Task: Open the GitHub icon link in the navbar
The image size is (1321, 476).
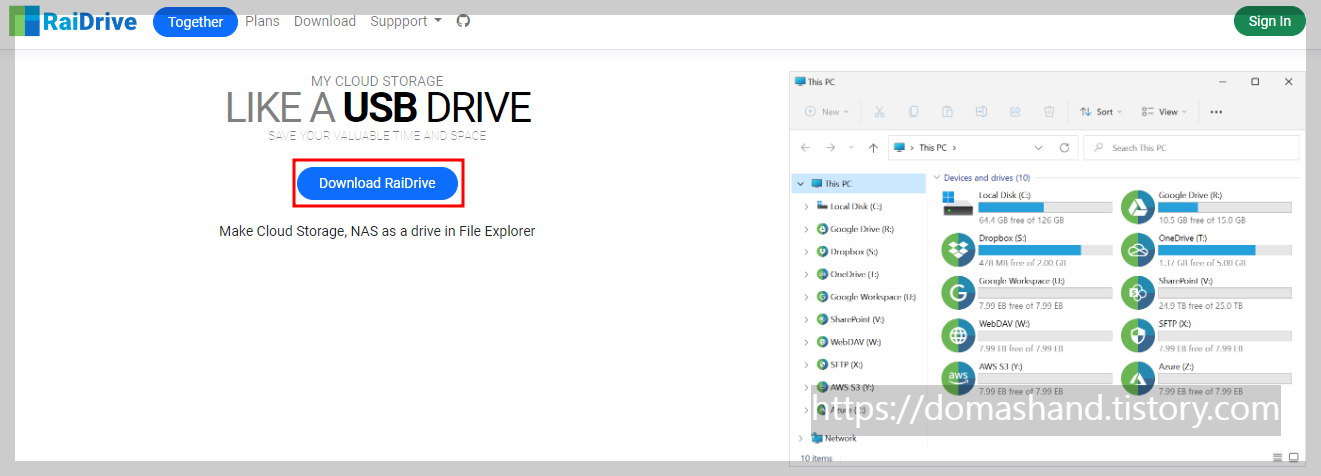Action: [x=463, y=21]
